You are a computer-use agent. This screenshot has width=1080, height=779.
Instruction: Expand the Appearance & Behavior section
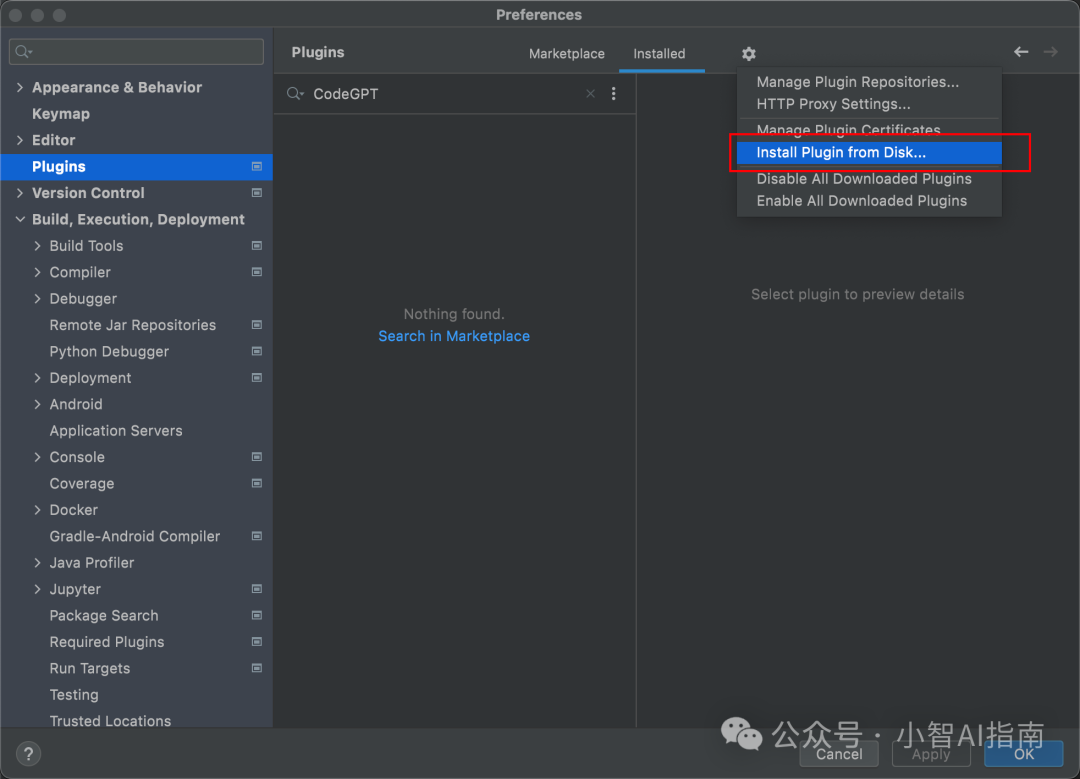click(20, 88)
